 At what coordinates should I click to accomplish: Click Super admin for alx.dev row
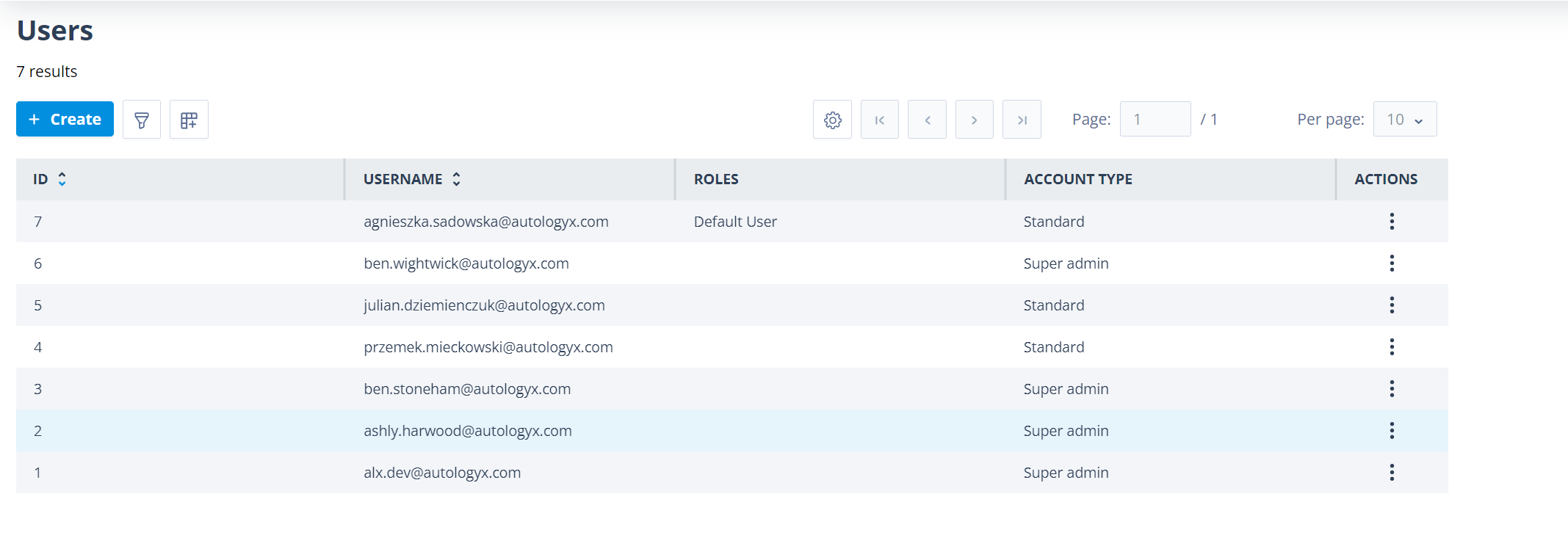coord(1066,473)
